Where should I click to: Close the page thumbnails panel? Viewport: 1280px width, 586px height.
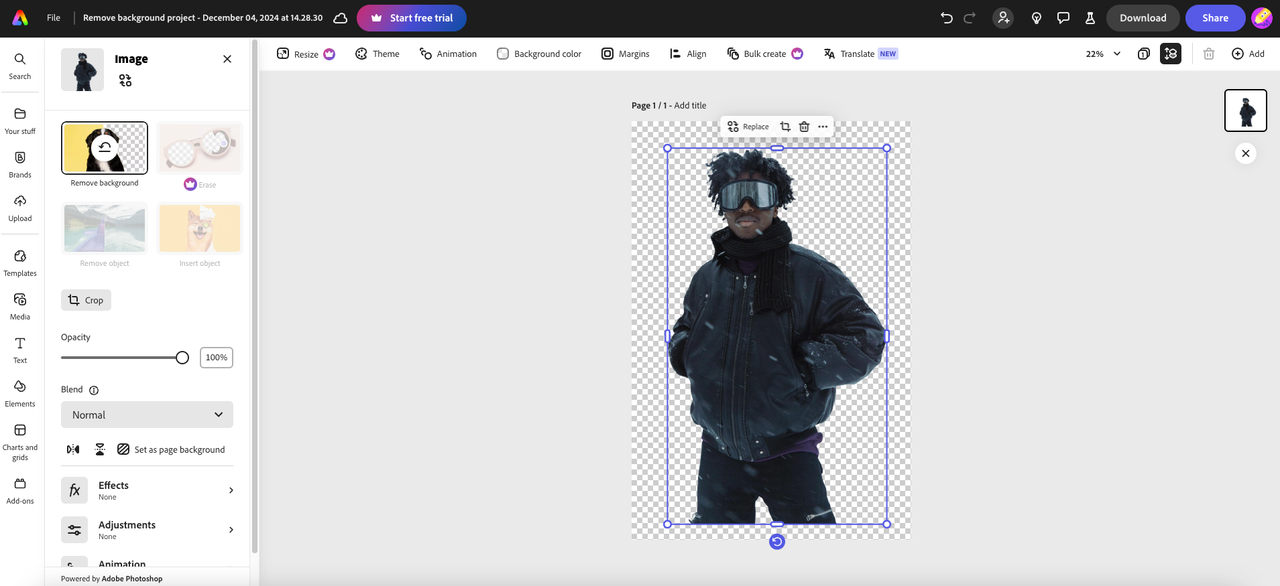pos(1245,153)
